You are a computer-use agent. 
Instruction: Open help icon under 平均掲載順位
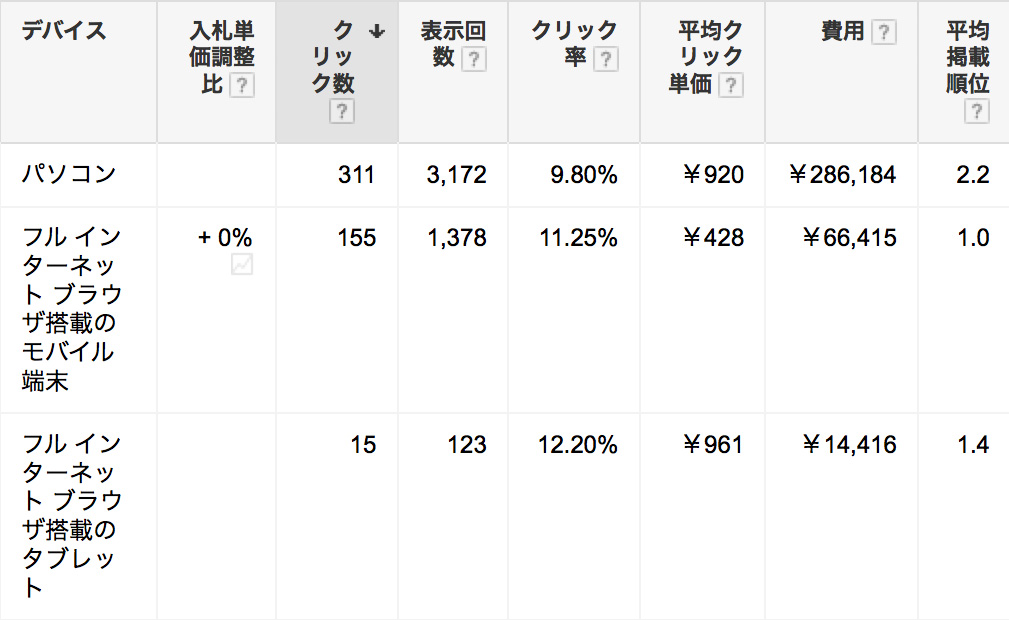pyautogui.click(x=976, y=112)
